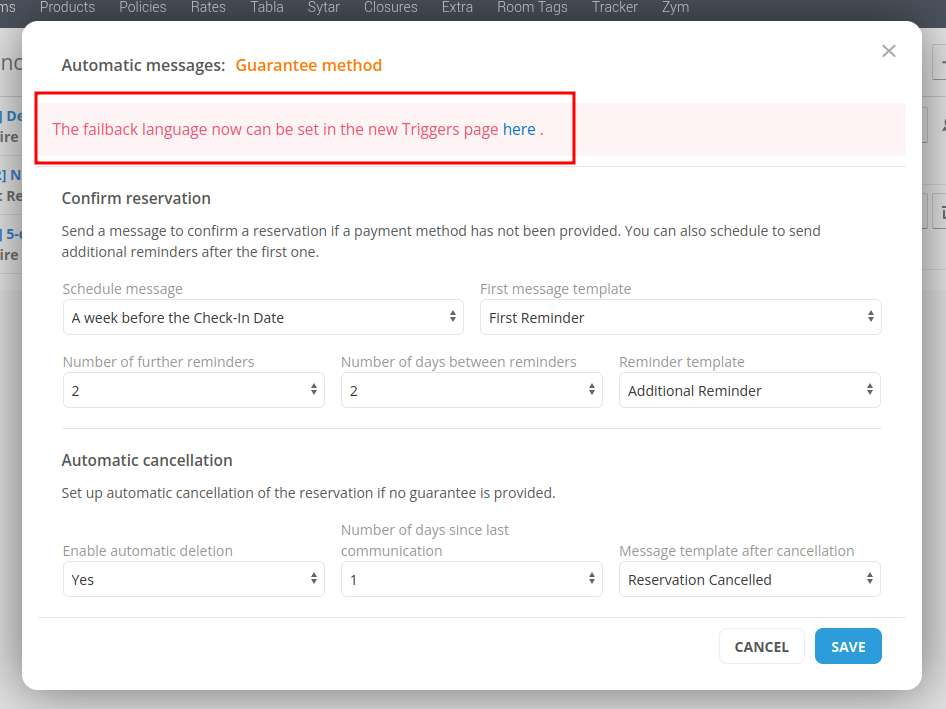Open the Products menu
The image size is (946, 709).
click(67, 8)
